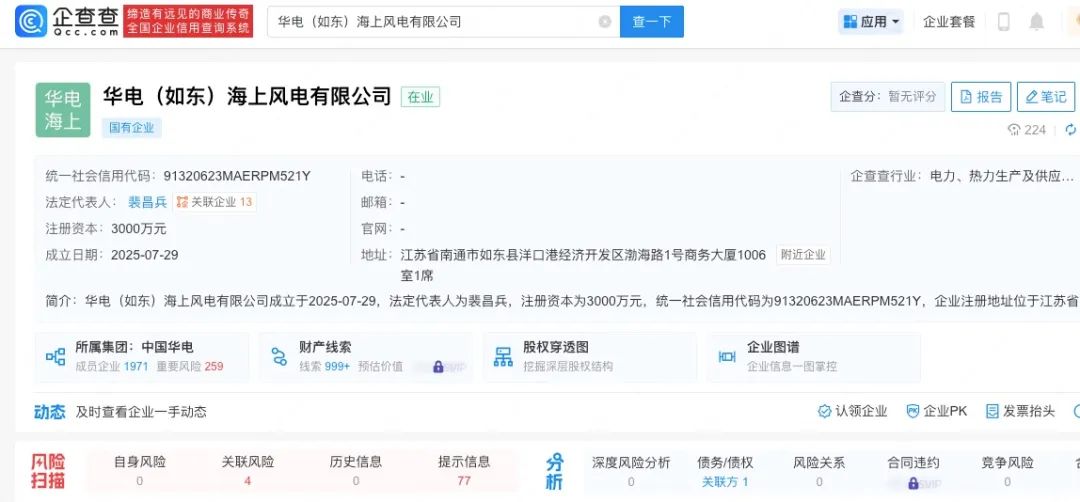1080x502 pixels.
Task: Open 财产线索 property clues card
Action: (x=365, y=357)
